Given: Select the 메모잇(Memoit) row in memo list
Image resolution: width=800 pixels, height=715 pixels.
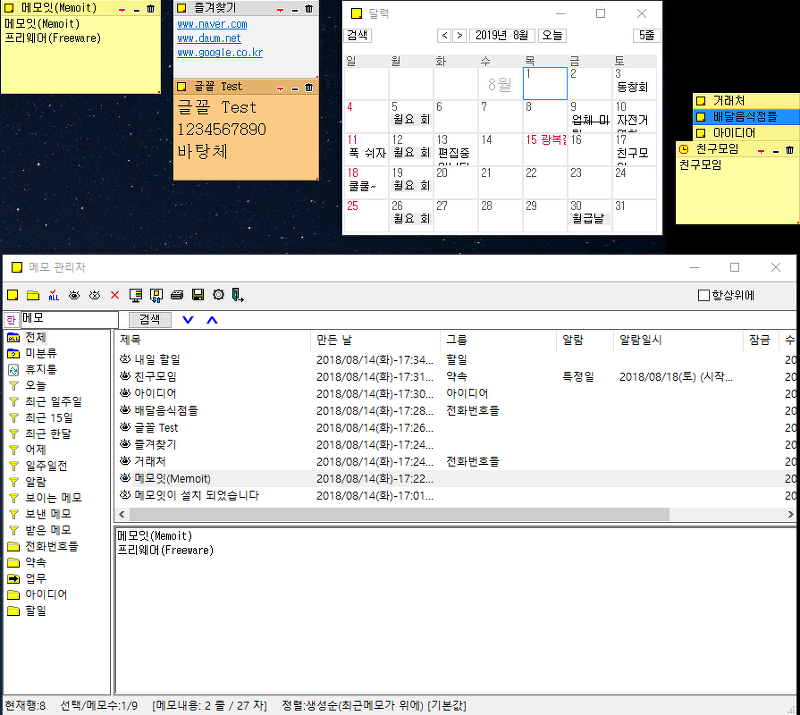Looking at the screenshot, I should (454, 479).
